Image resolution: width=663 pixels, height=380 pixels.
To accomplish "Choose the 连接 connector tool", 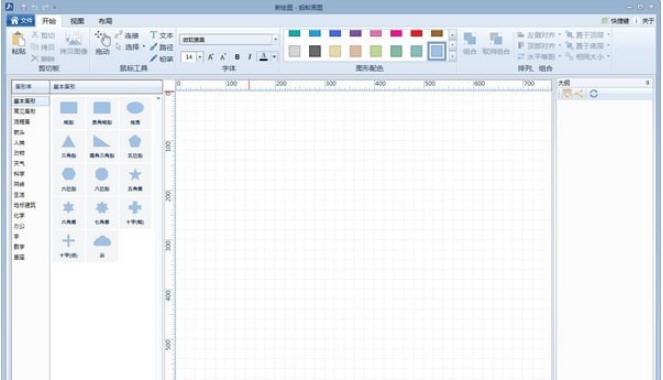I will point(127,36).
